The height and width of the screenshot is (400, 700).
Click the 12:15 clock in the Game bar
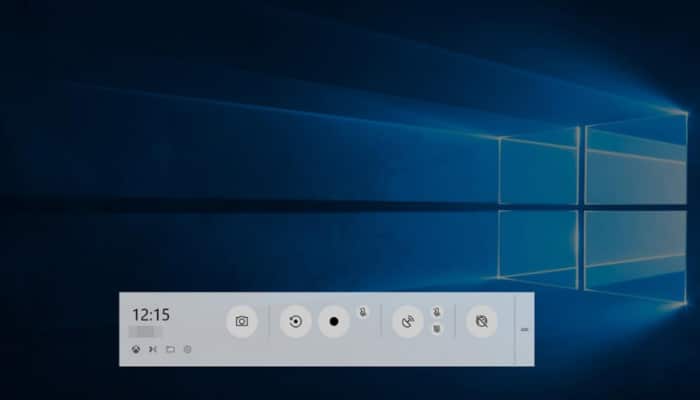151,315
